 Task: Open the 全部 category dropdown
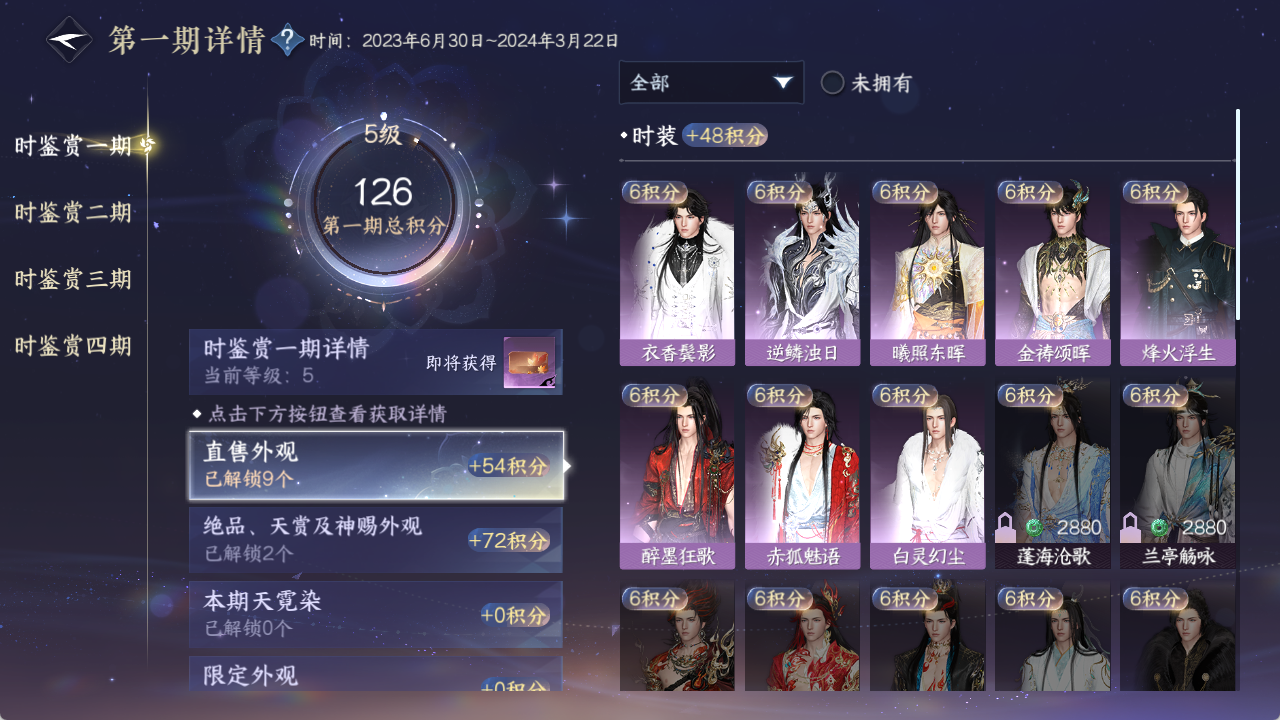[x=711, y=83]
